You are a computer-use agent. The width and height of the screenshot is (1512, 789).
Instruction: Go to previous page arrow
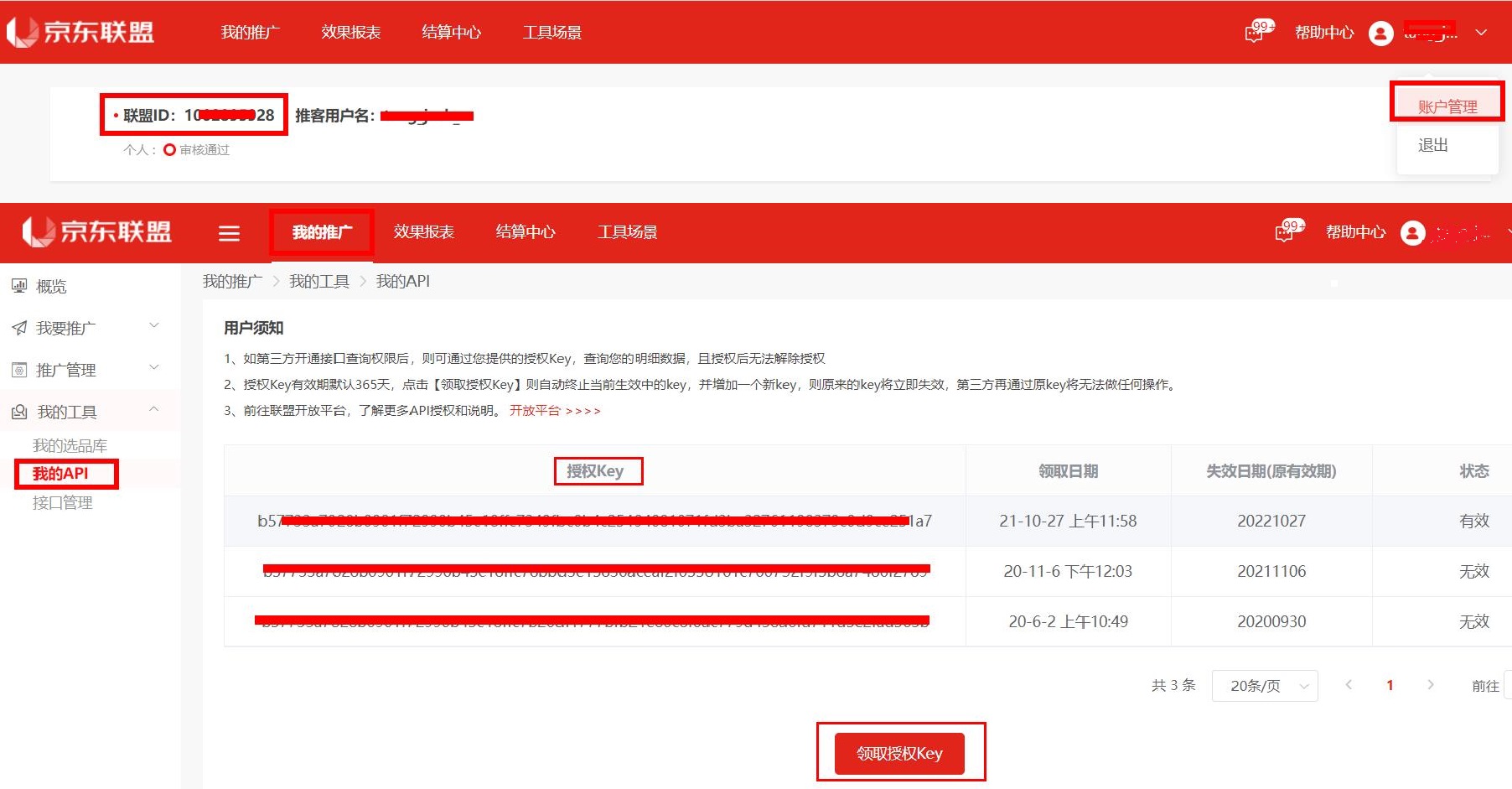point(1349,685)
